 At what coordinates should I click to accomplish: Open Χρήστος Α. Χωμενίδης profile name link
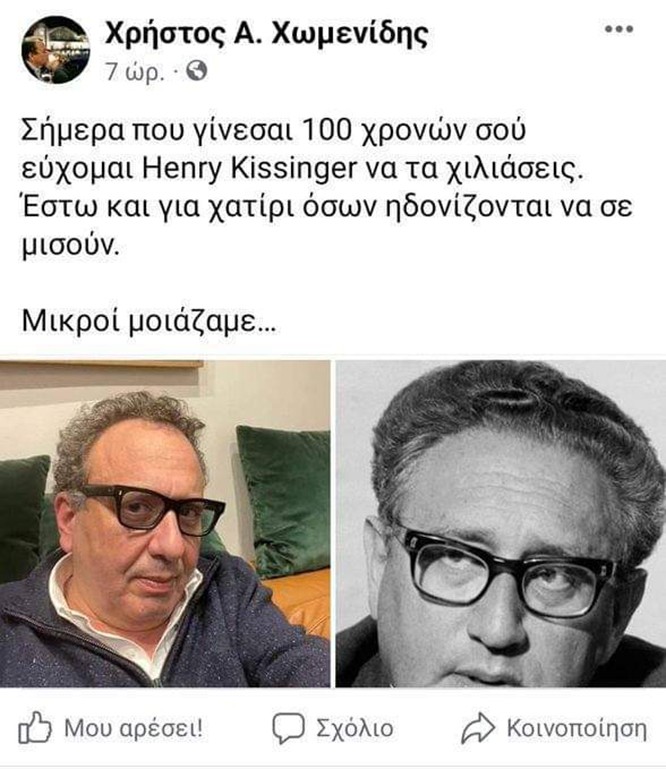point(266,34)
